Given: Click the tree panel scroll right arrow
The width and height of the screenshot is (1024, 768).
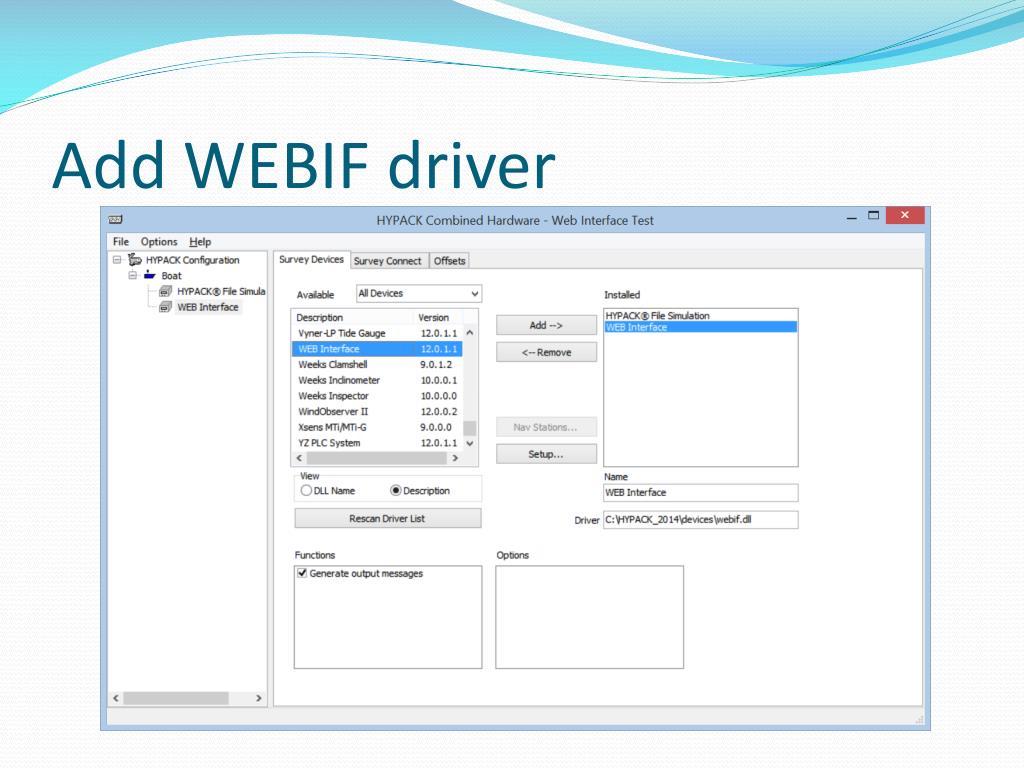Looking at the screenshot, I should click(259, 698).
